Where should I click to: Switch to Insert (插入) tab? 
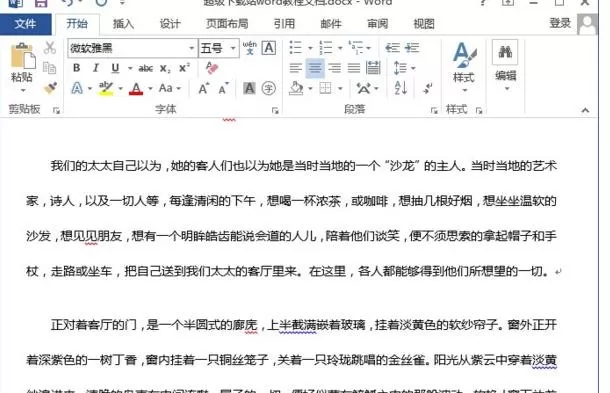tap(123, 24)
